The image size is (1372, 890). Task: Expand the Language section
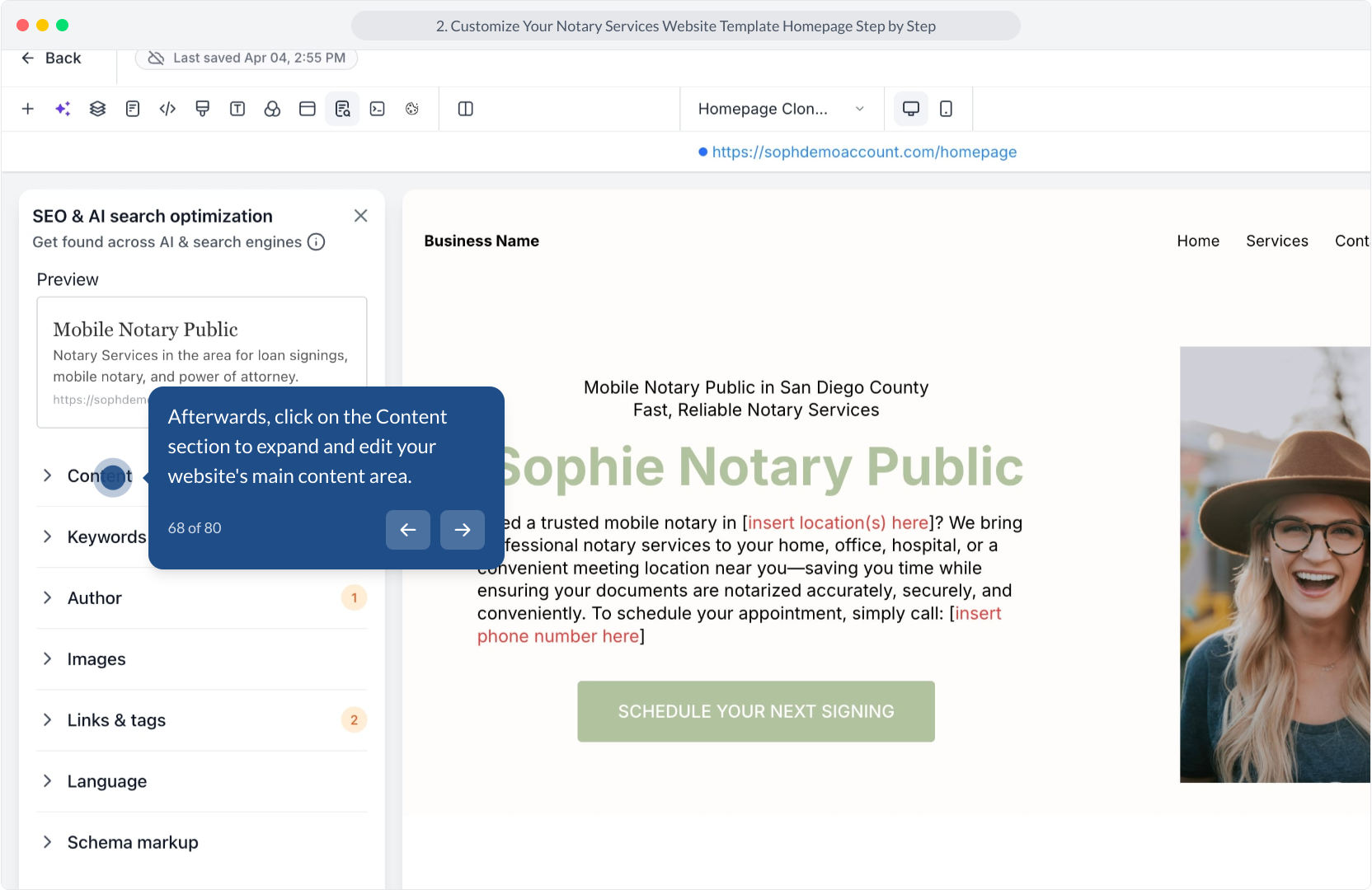(x=202, y=781)
